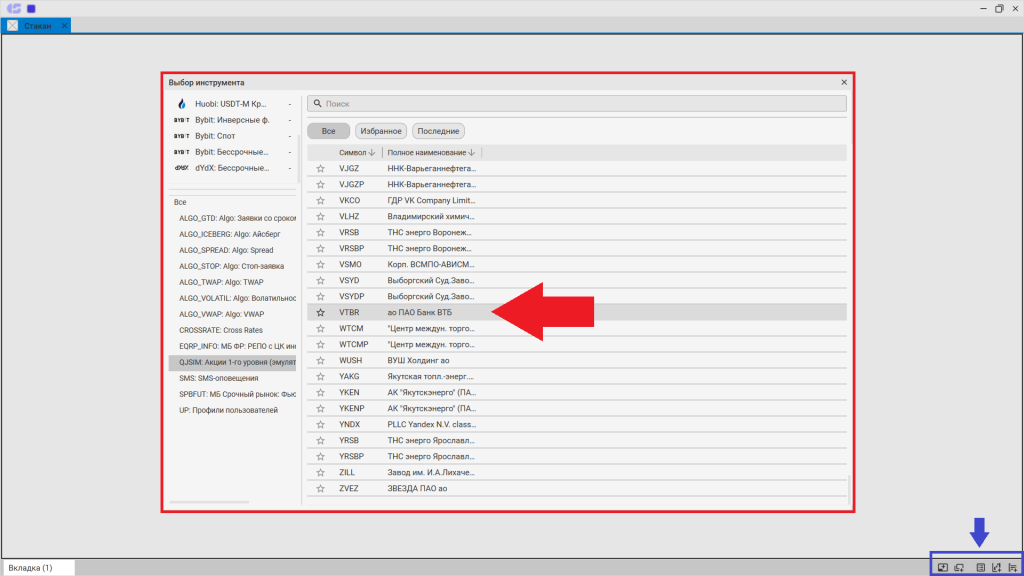Toggle favorite star for VKCO row
Viewport: 1024px width, 576px height.
point(321,200)
